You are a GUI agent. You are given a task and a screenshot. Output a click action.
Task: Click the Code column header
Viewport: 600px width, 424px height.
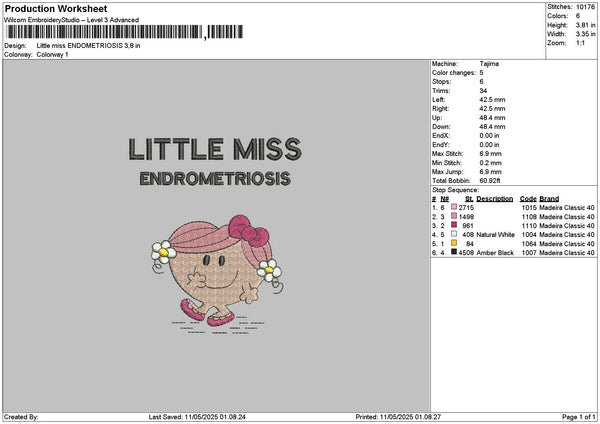pos(528,199)
